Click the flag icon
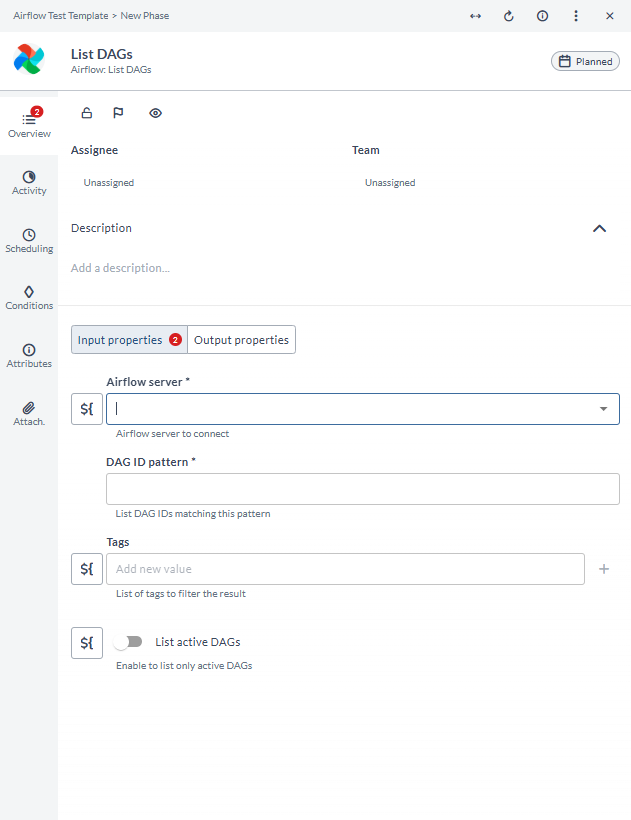The image size is (631, 820). click(x=119, y=113)
